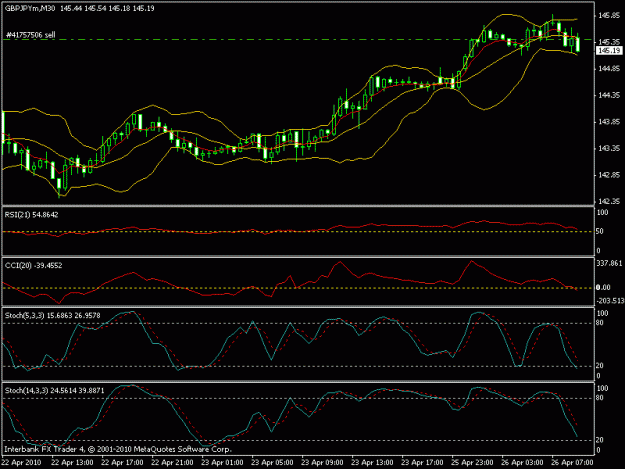The image size is (625, 469).
Task: Select the #41757506 sell order label
Action: [x=30, y=35]
